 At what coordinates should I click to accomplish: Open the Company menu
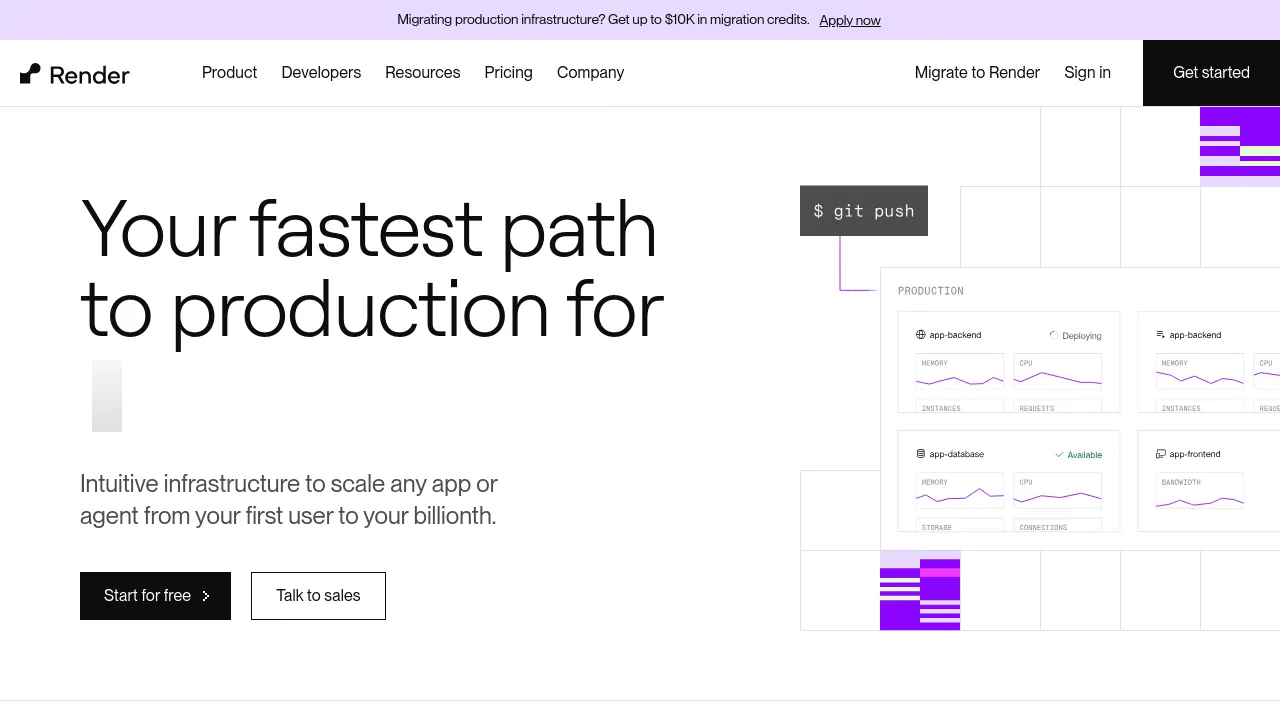pyautogui.click(x=590, y=73)
